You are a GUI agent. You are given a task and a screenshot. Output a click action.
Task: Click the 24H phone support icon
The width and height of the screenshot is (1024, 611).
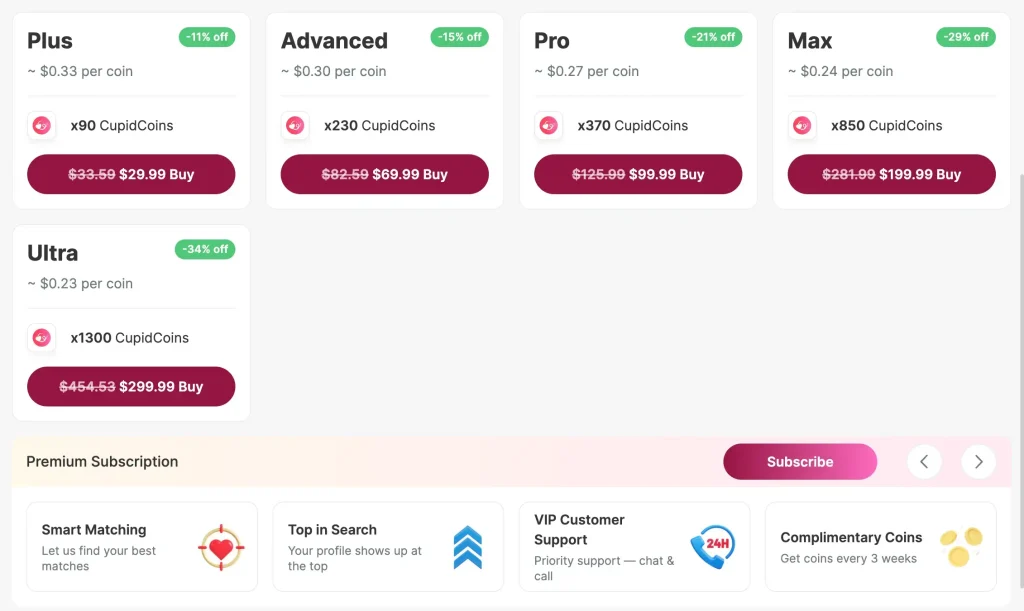(x=712, y=547)
